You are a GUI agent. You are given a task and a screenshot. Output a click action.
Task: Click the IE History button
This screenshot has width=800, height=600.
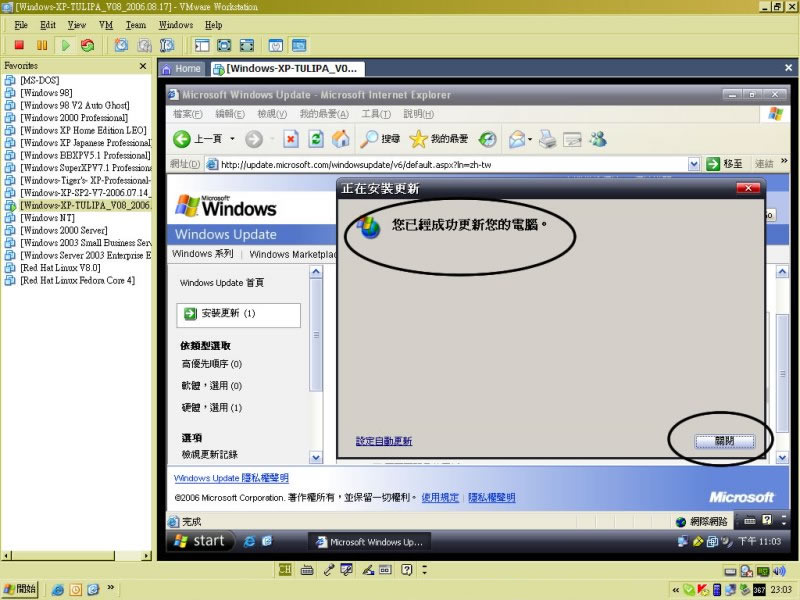pyautogui.click(x=488, y=139)
